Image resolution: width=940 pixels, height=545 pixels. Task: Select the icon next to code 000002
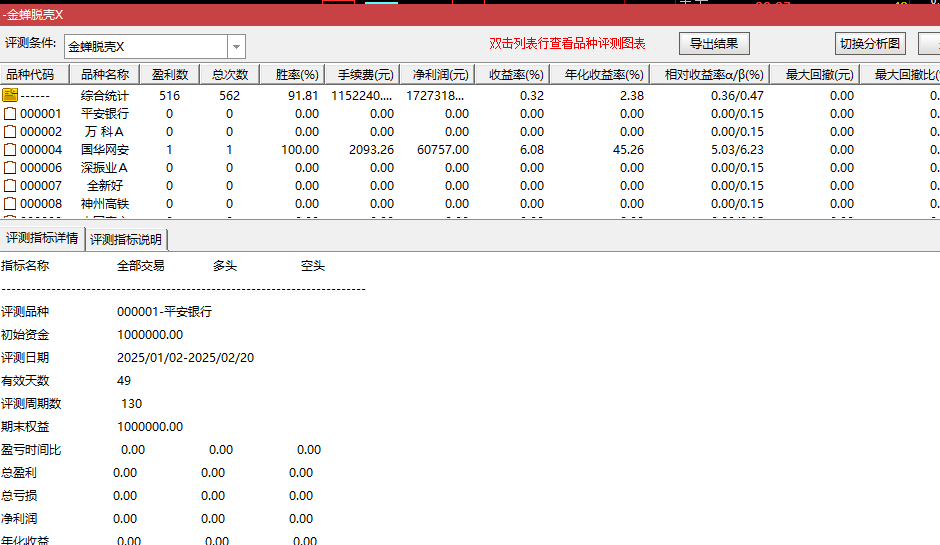tap(10, 132)
